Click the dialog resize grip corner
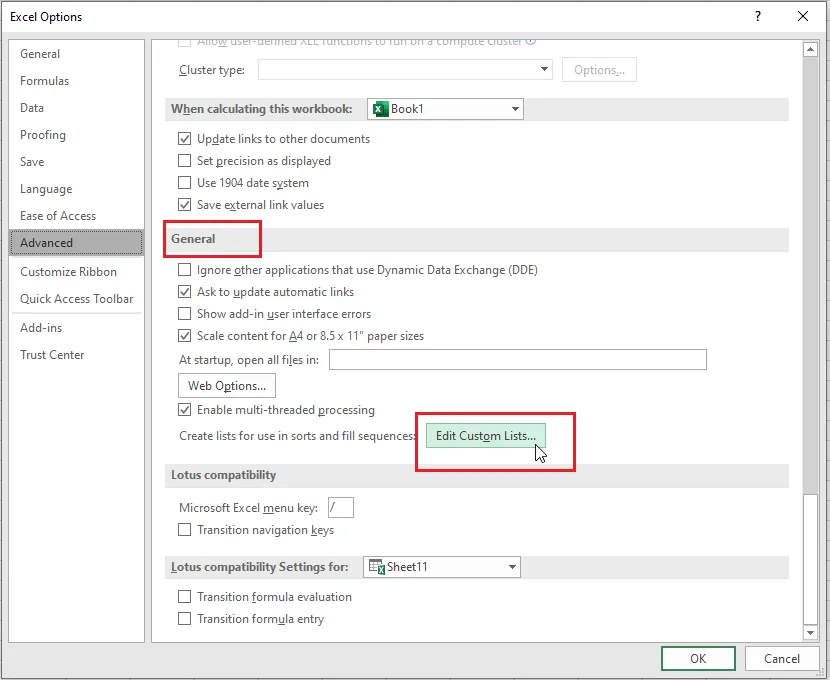Image resolution: width=830 pixels, height=680 pixels. point(822,673)
